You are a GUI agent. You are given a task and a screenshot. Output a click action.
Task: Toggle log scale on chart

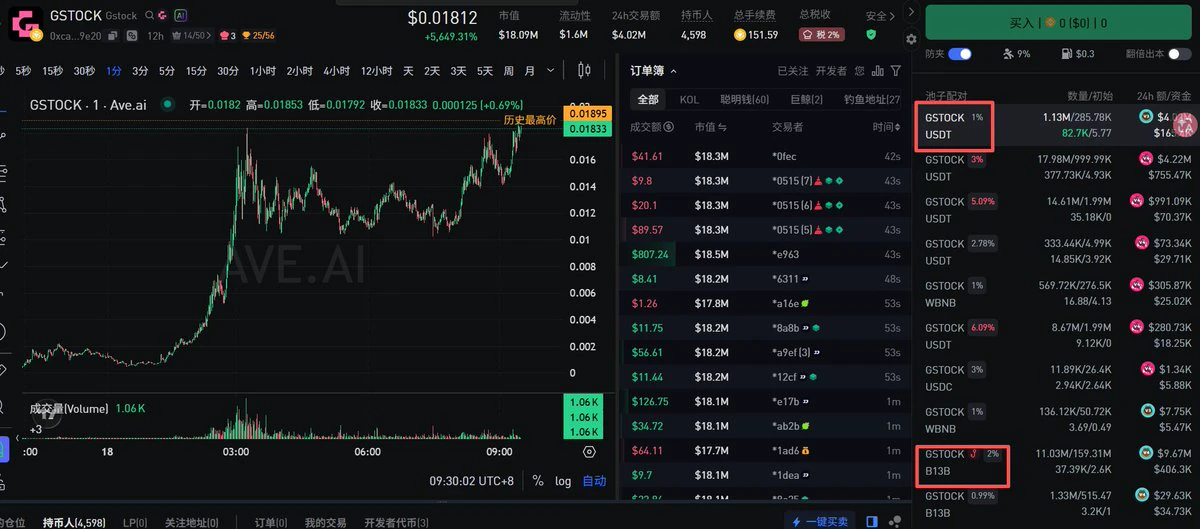tap(563, 481)
